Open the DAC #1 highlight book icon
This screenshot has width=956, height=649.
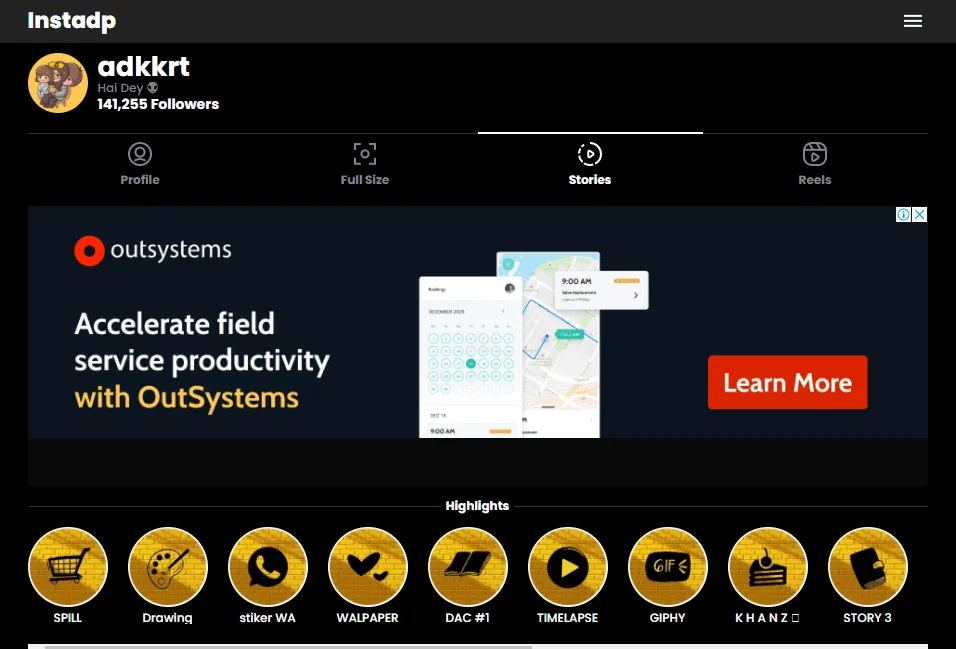pyautogui.click(x=468, y=567)
